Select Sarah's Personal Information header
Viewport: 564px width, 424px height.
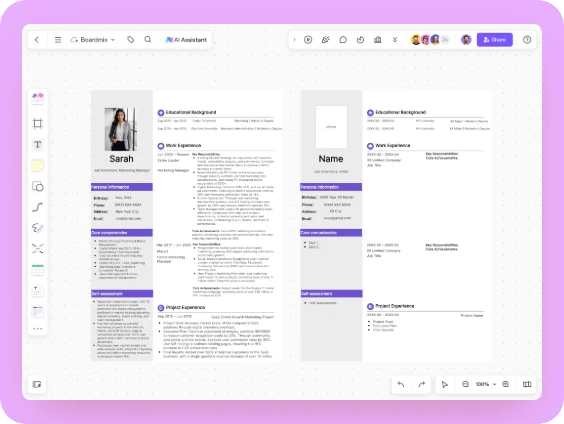(122, 187)
